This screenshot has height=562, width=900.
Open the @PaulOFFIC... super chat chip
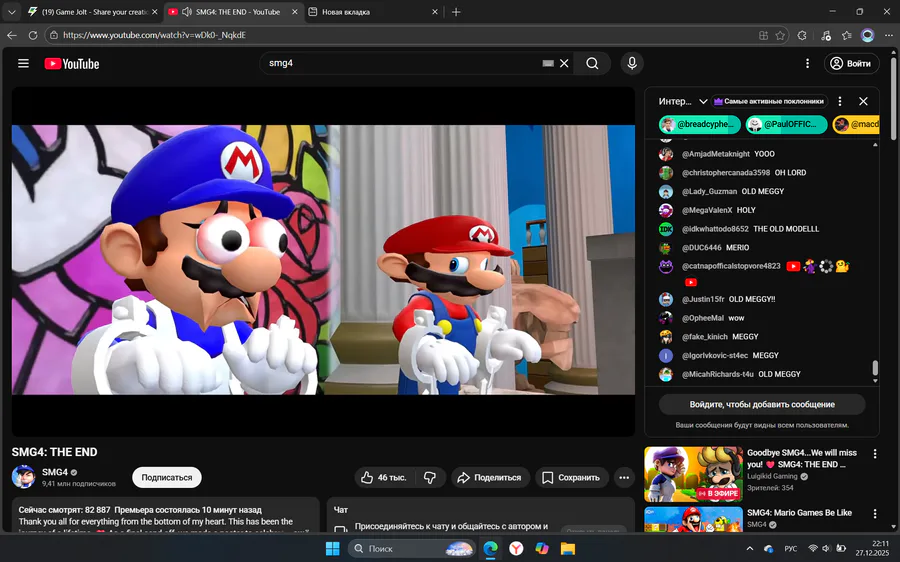pos(786,124)
